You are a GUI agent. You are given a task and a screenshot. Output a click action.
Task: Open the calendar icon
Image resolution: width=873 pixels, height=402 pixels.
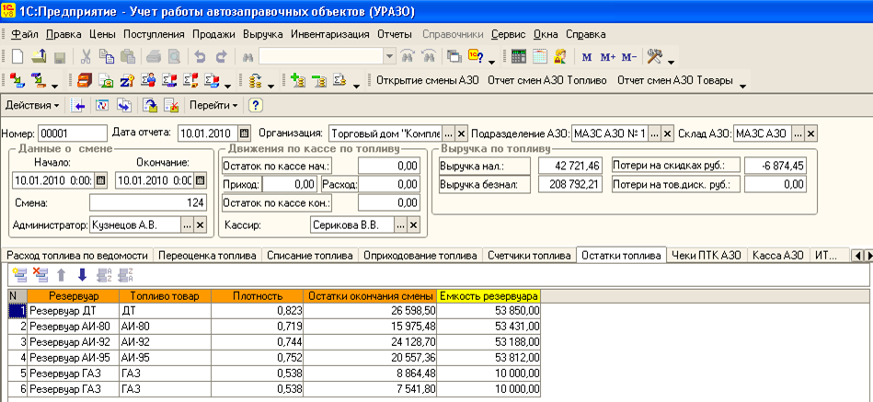(x=540, y=56)
